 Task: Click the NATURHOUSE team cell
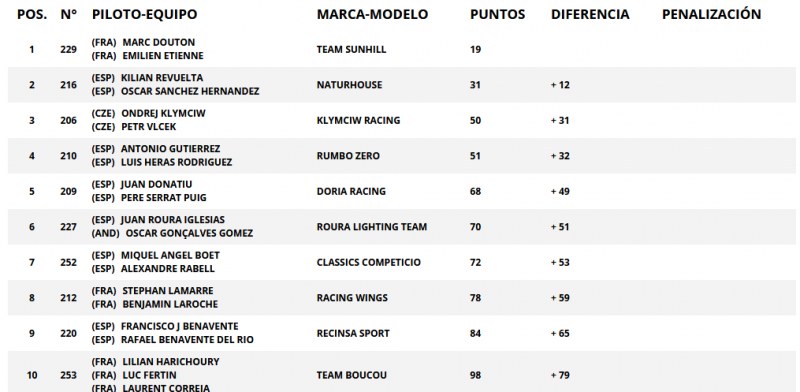(x=349, y=85)
